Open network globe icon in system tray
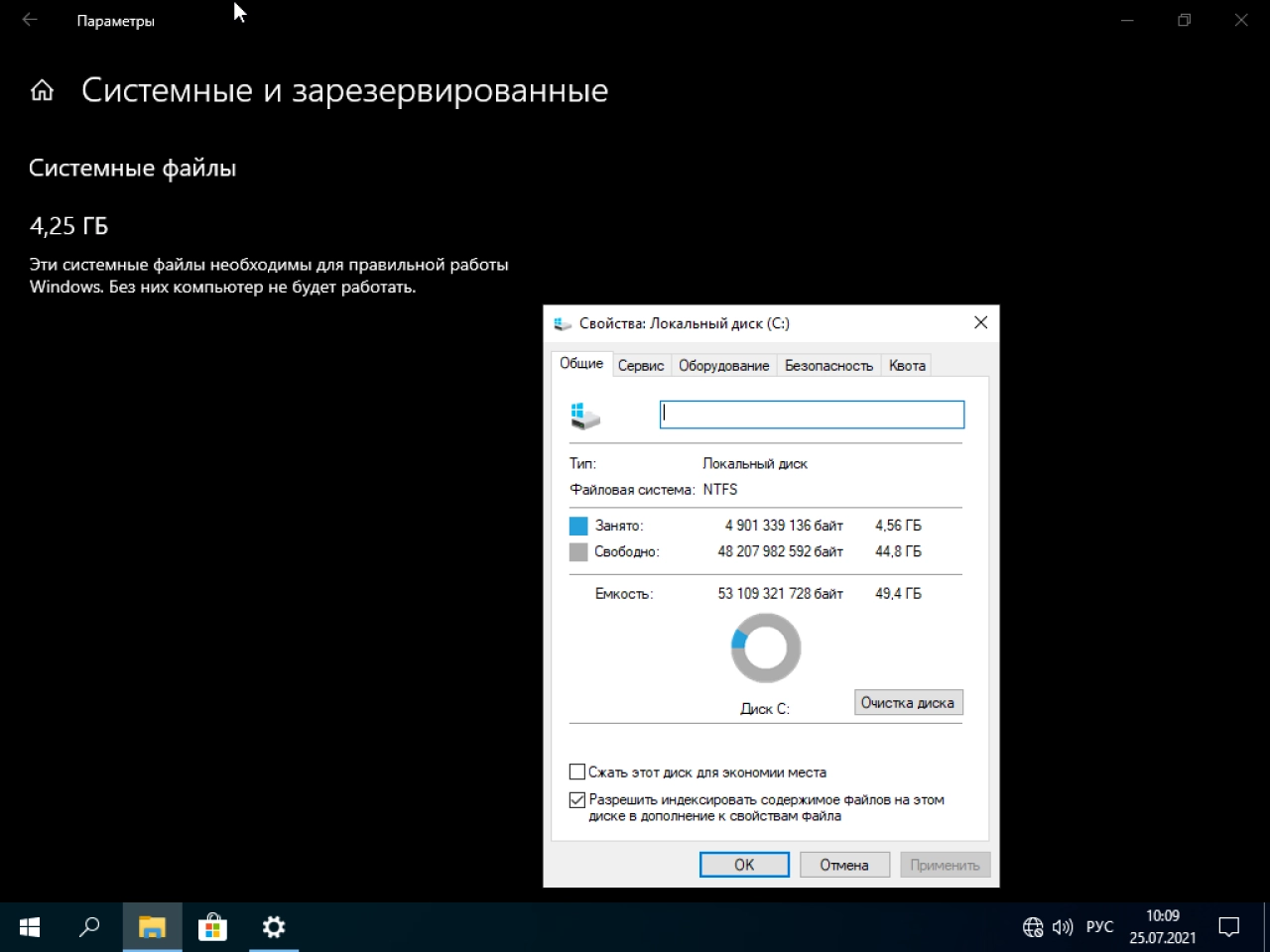Viewport: 1270px width, 952px height. pos(1033,927)
